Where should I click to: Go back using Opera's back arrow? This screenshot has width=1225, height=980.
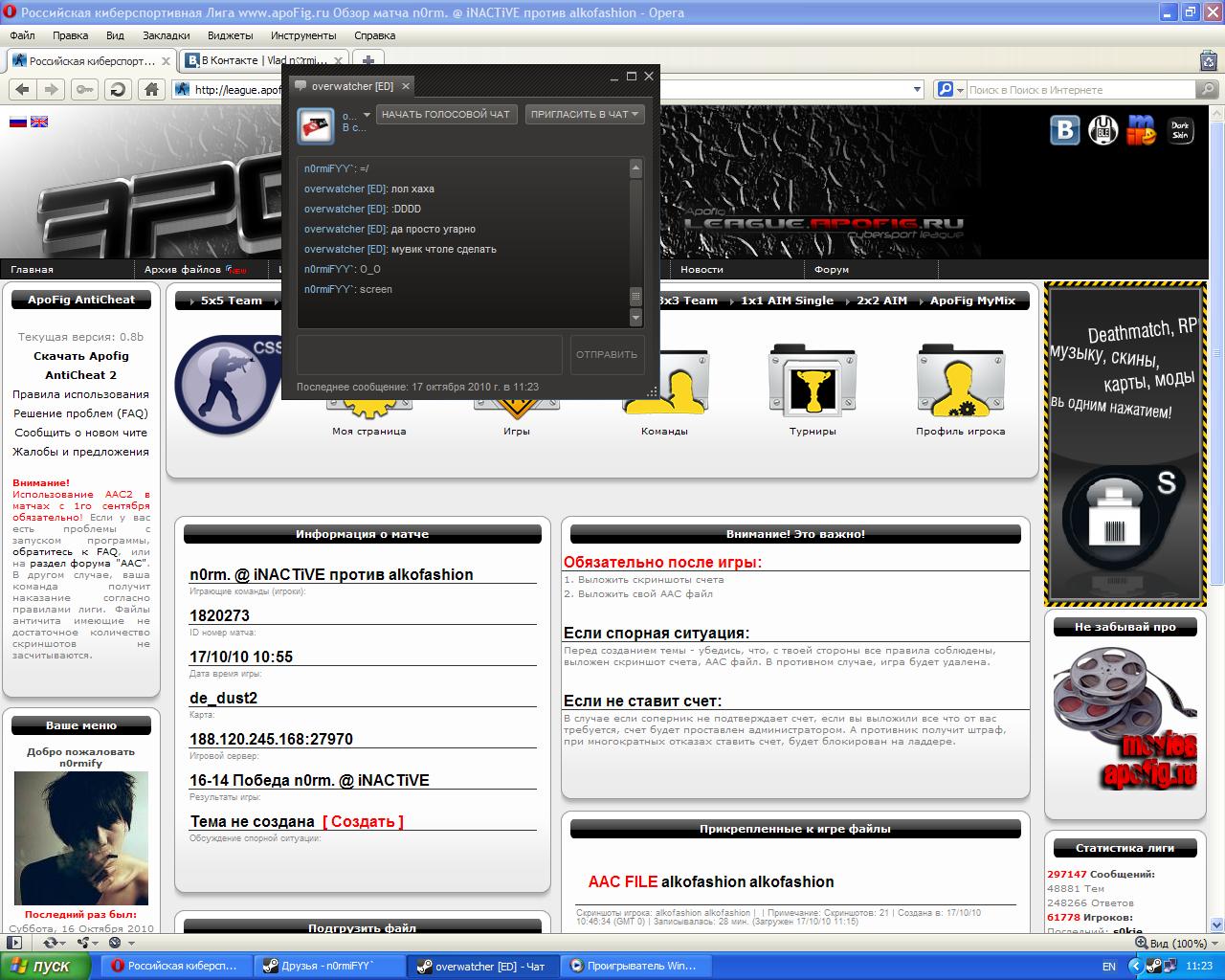22,89
